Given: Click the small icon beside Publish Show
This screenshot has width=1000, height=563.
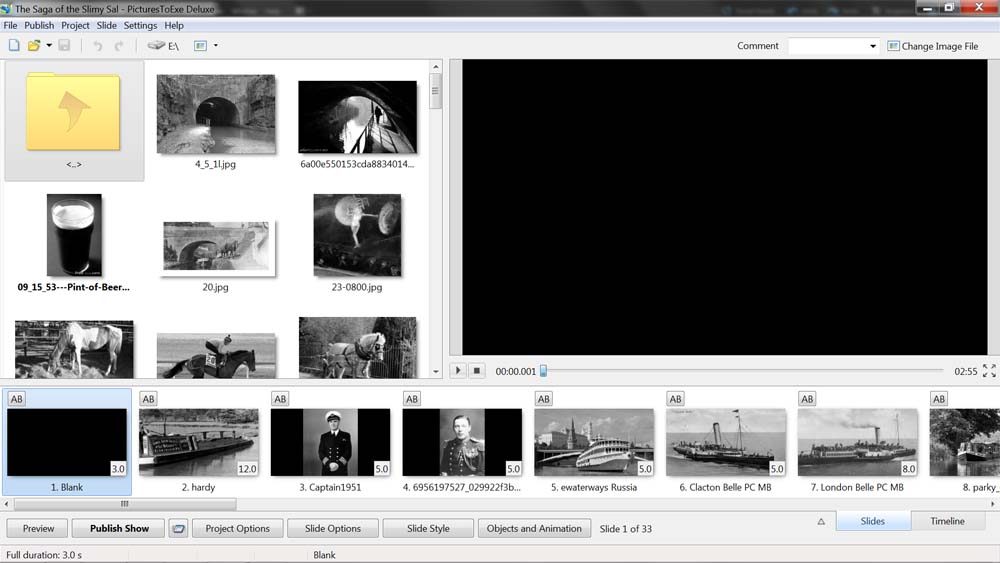Looking at the screenshot, I should pyautogui.click(x=178, y=528).
